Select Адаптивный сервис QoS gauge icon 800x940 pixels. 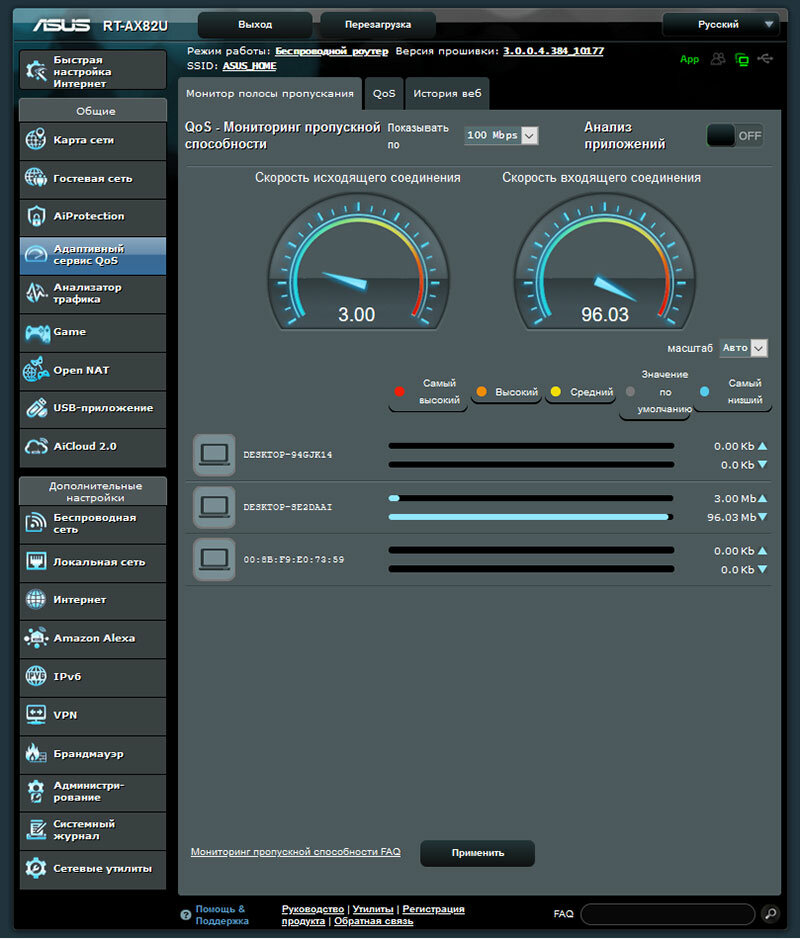point(36,255)
